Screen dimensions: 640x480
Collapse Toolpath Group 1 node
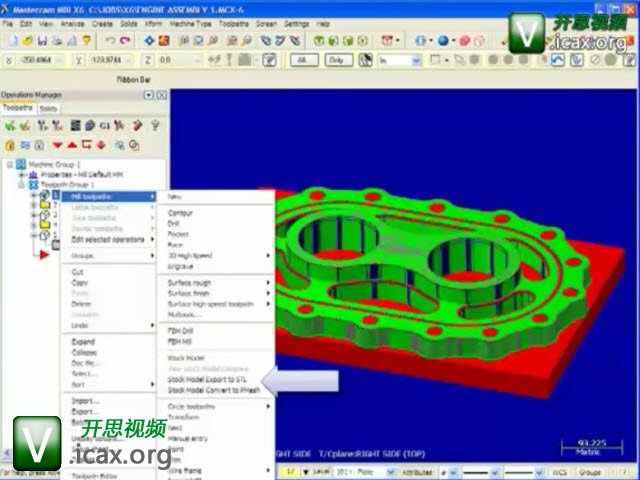click(22, 185)
